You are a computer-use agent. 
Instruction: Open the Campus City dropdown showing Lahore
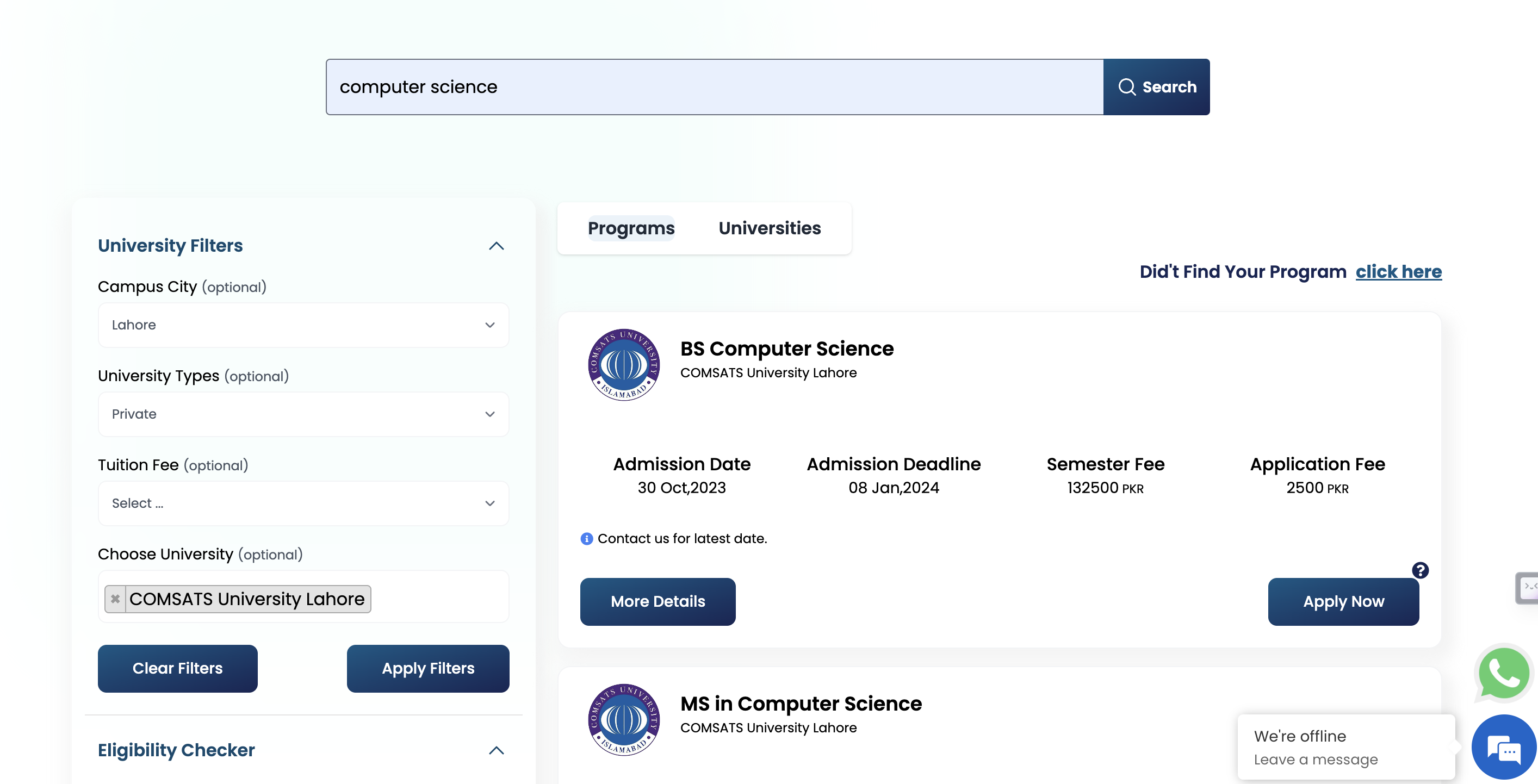(x=303, y=325)
